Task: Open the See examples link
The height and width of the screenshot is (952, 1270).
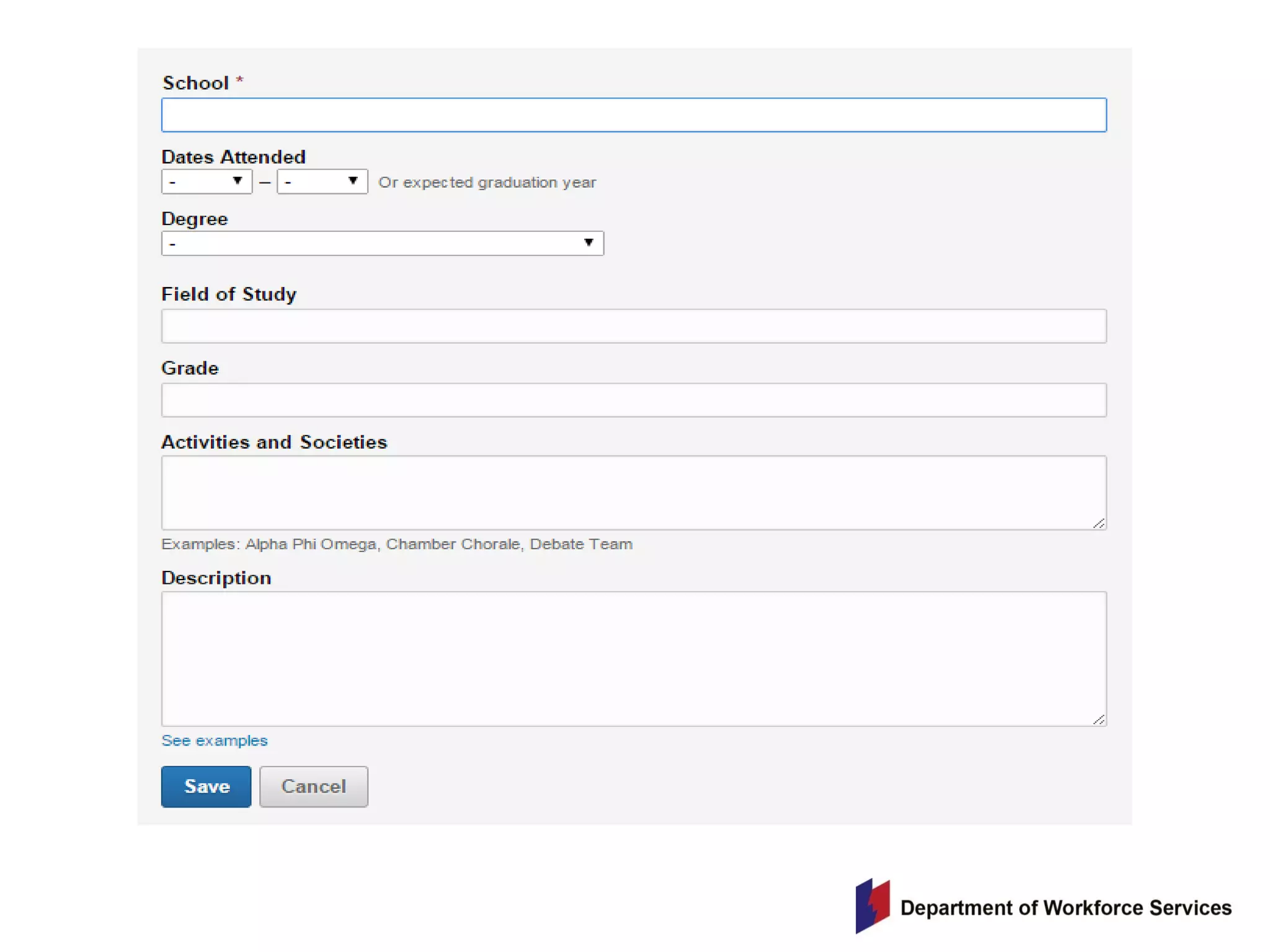Action: coord(214,741)
